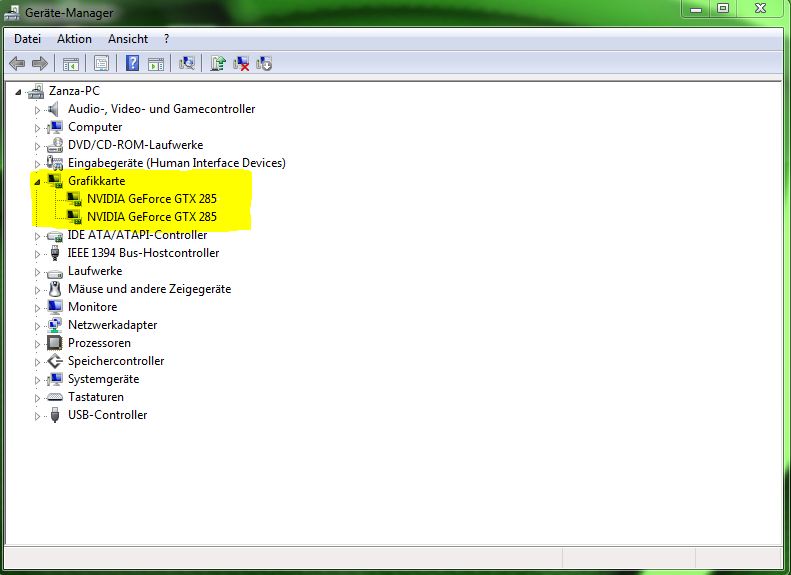
Task: Click the Back arrow toolbar button
Action: (x=17, y=64)
